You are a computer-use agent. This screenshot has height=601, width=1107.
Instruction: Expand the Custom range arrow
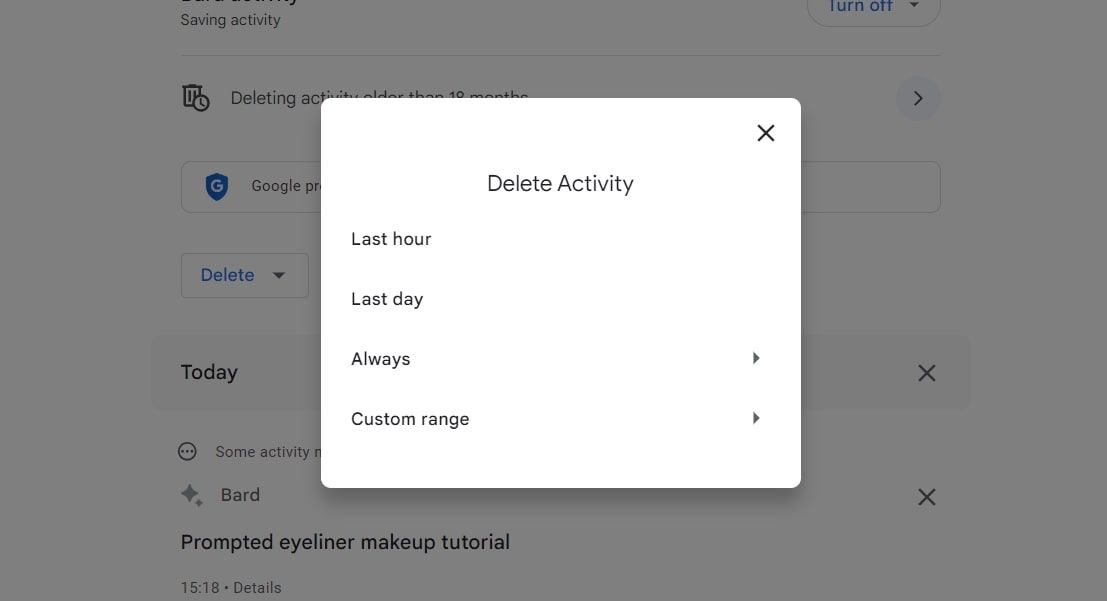755,418
